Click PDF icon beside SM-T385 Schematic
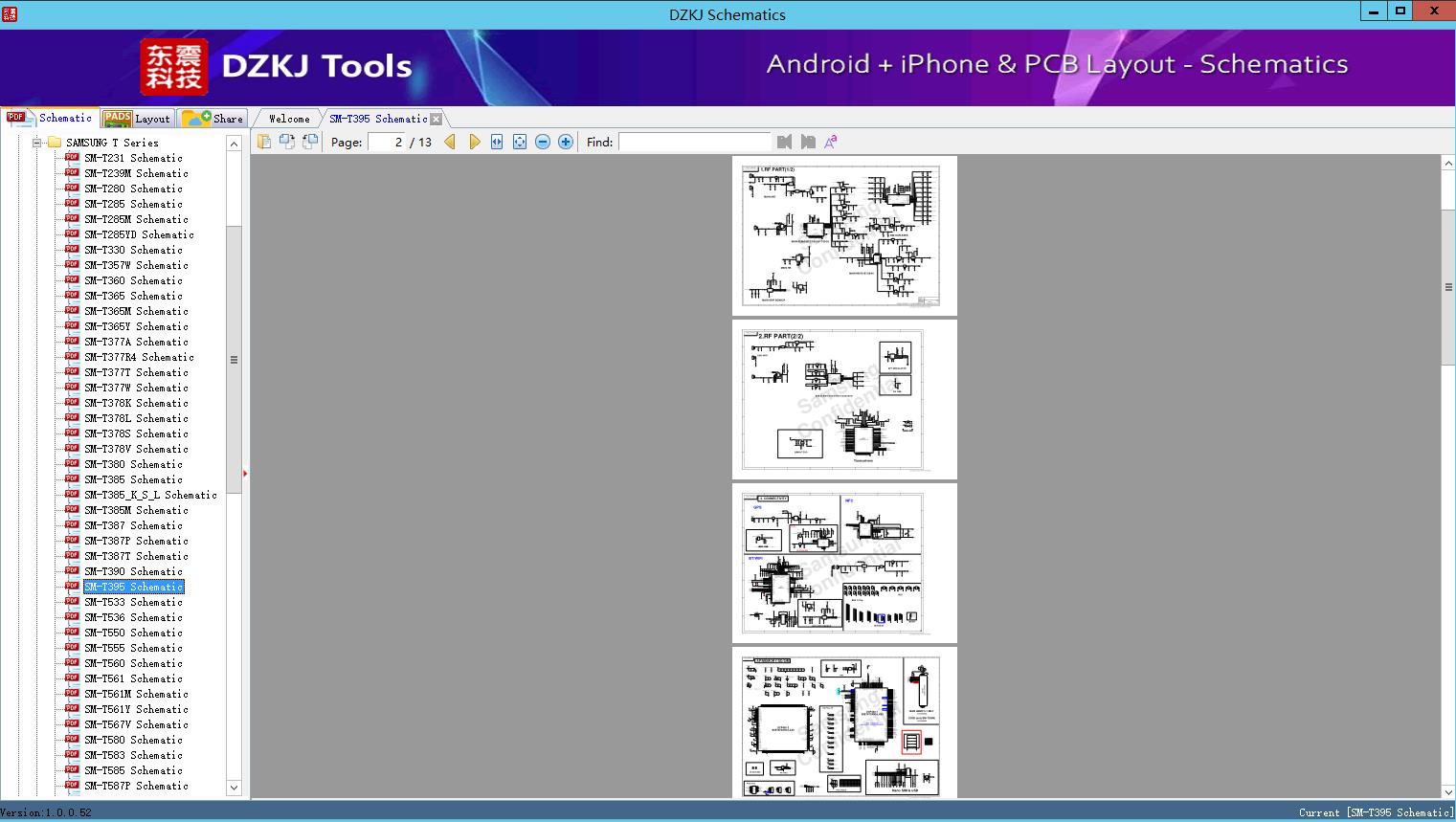 72,478
